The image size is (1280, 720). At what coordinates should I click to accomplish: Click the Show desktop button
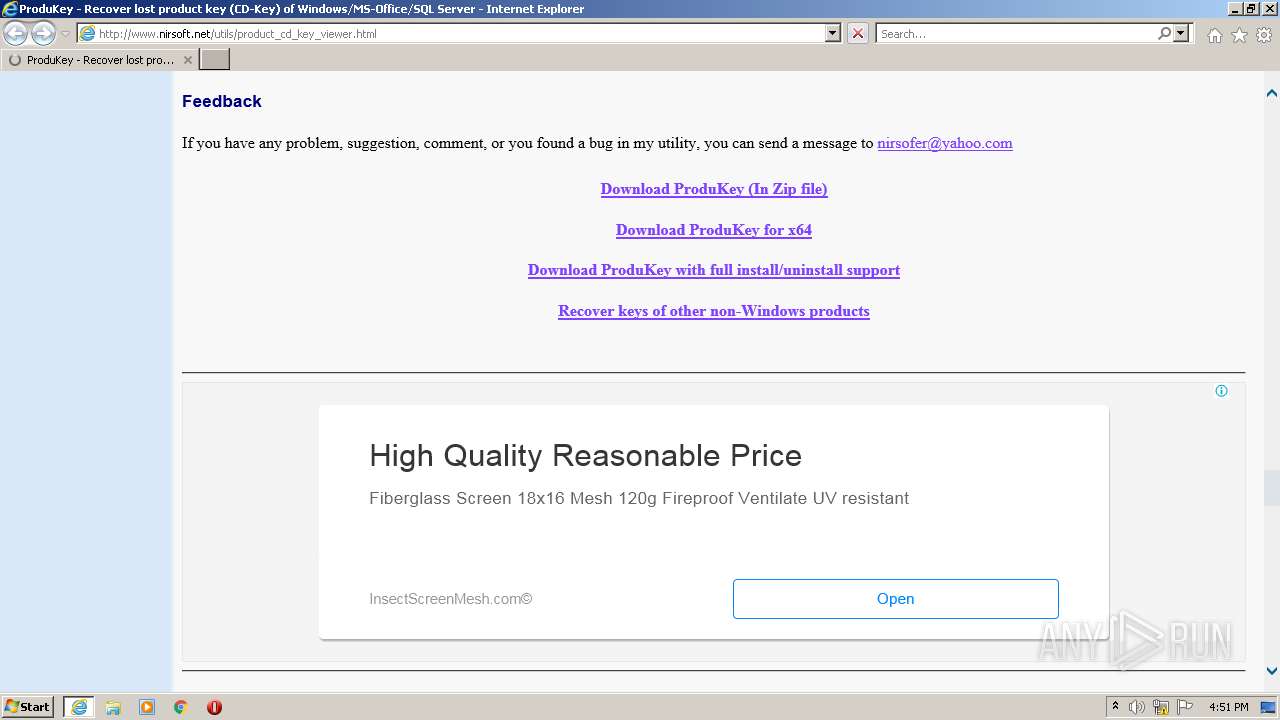click(1268, 707)
